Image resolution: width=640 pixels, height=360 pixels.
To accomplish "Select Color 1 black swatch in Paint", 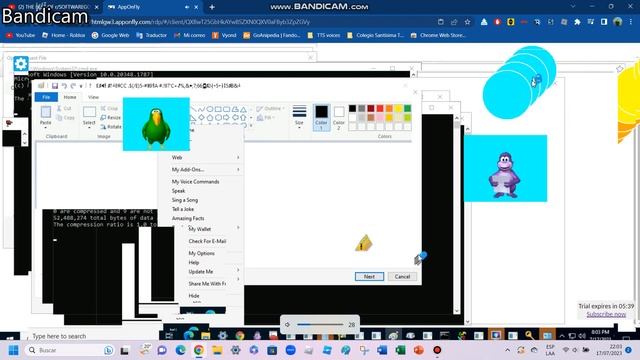I will click(x=321, y=117).
